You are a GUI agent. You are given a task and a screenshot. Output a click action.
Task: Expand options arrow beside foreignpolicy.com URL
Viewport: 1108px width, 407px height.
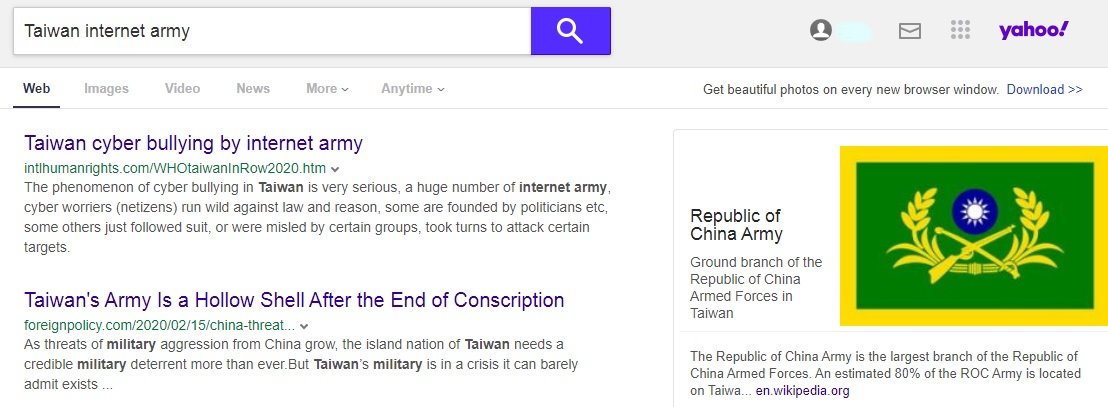pos(304,325)
